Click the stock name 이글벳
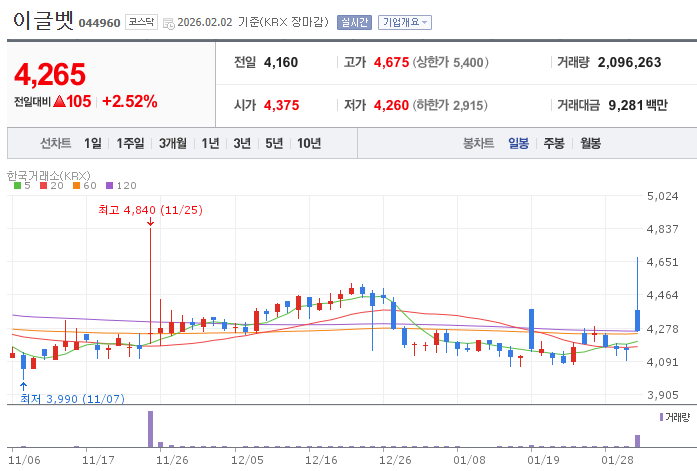Viewport: 697px width, 471px height. pos(43,21)
